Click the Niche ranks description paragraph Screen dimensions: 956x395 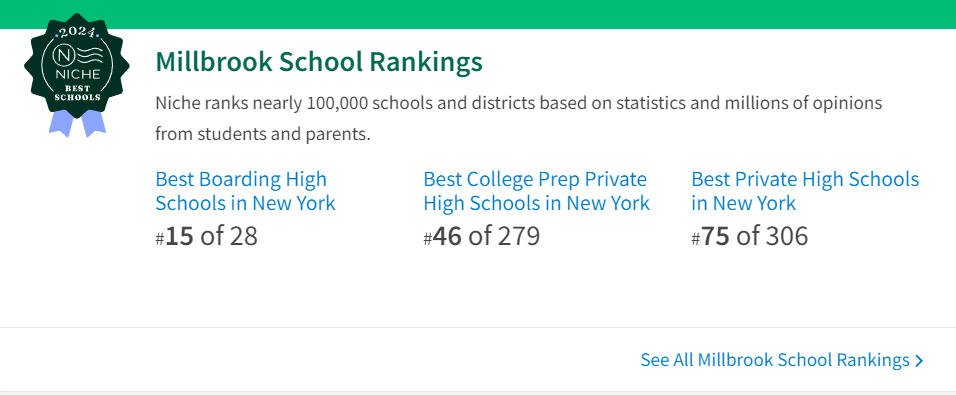coord(518,118)
